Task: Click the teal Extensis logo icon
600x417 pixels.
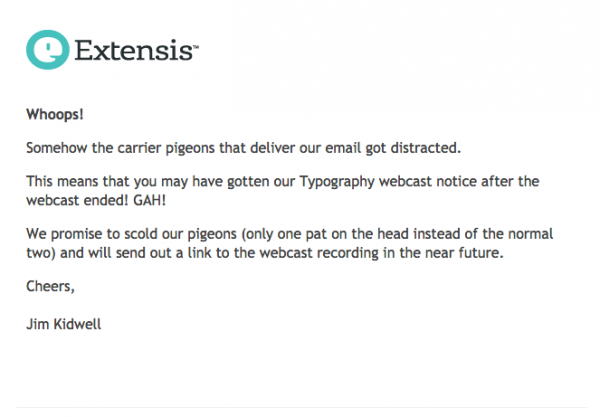Action: tap(47, 47)
